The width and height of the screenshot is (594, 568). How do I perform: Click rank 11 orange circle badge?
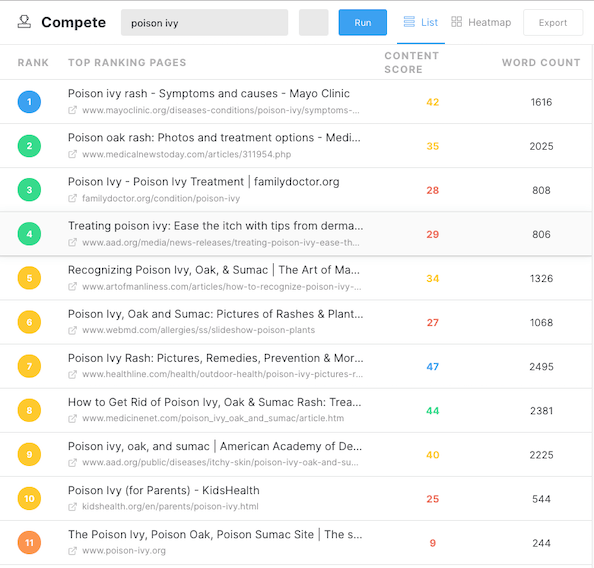(29, 543)
